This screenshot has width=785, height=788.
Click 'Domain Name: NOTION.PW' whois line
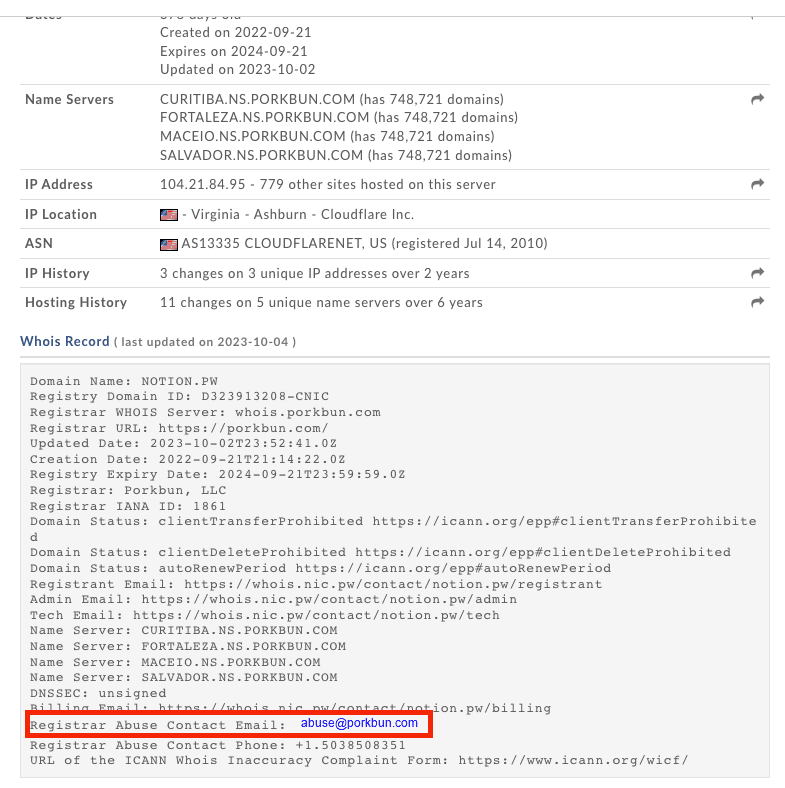[x=124, y=381]
